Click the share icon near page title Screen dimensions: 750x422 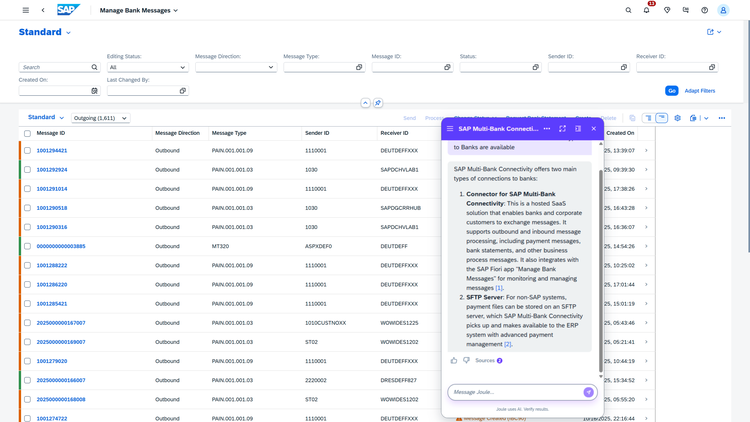point(710,32)
